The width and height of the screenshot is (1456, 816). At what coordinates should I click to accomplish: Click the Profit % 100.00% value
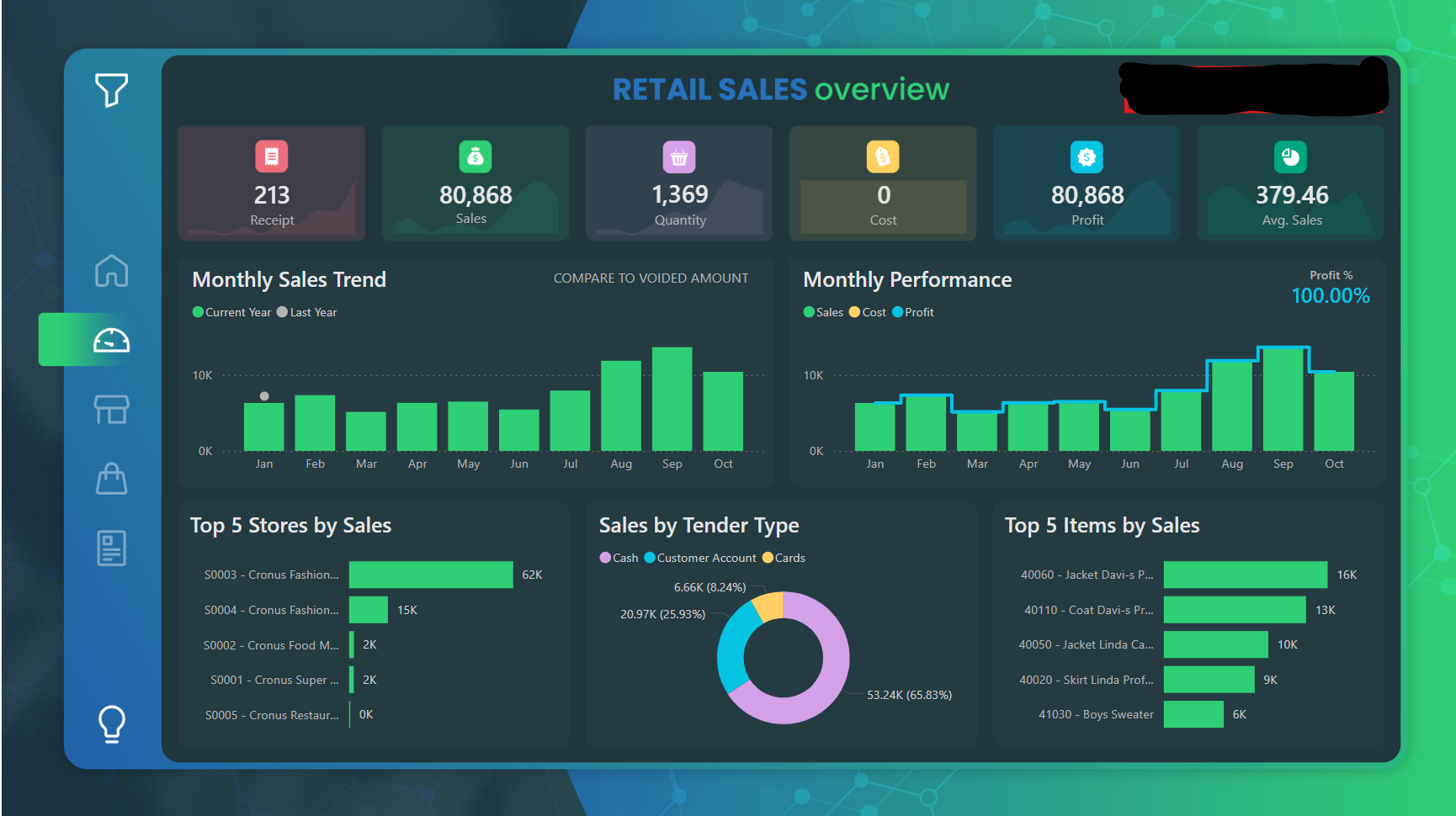click(x=1330, y=296)
